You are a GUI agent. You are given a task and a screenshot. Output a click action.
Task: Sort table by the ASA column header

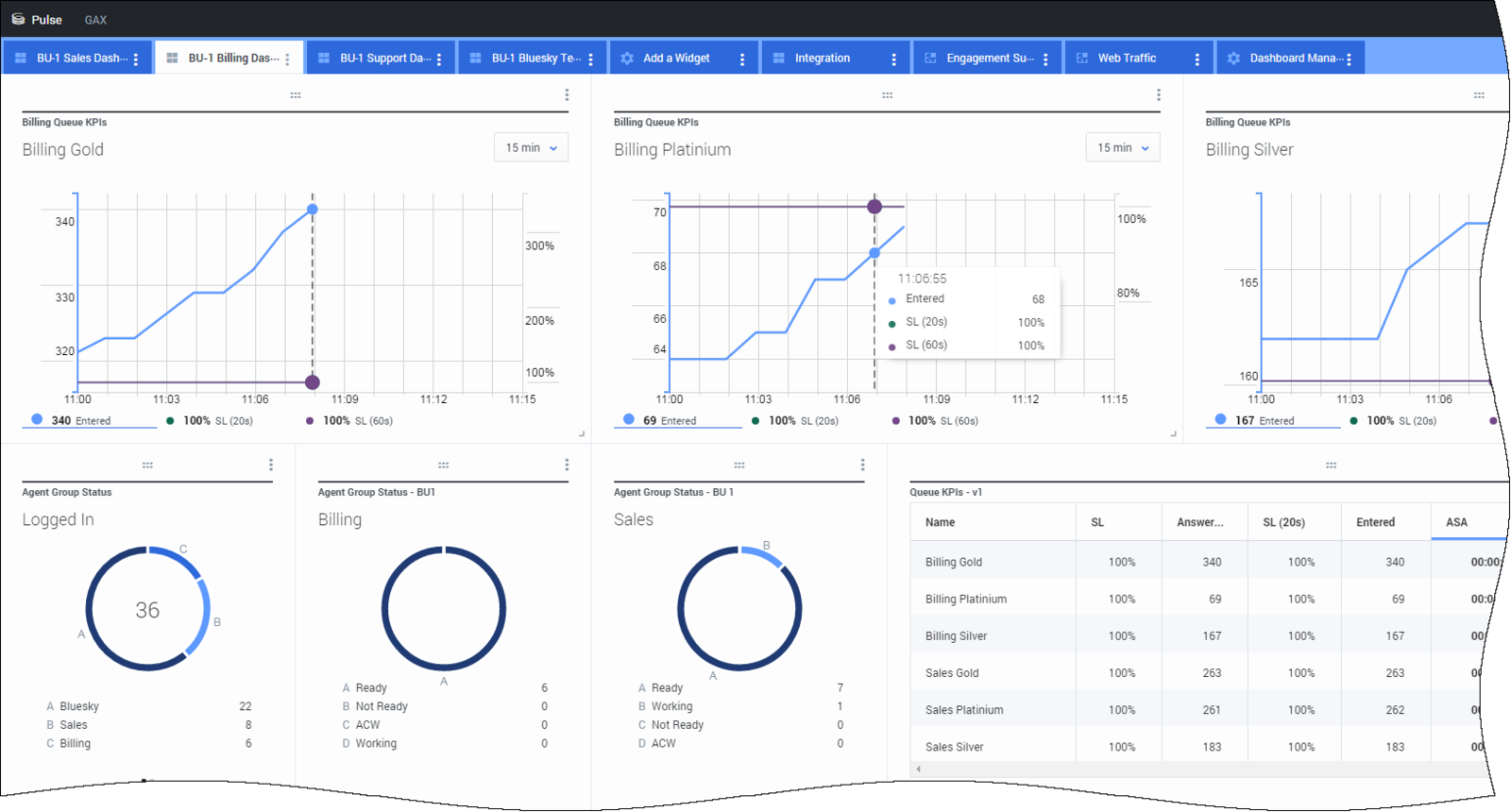point(1456,522)
